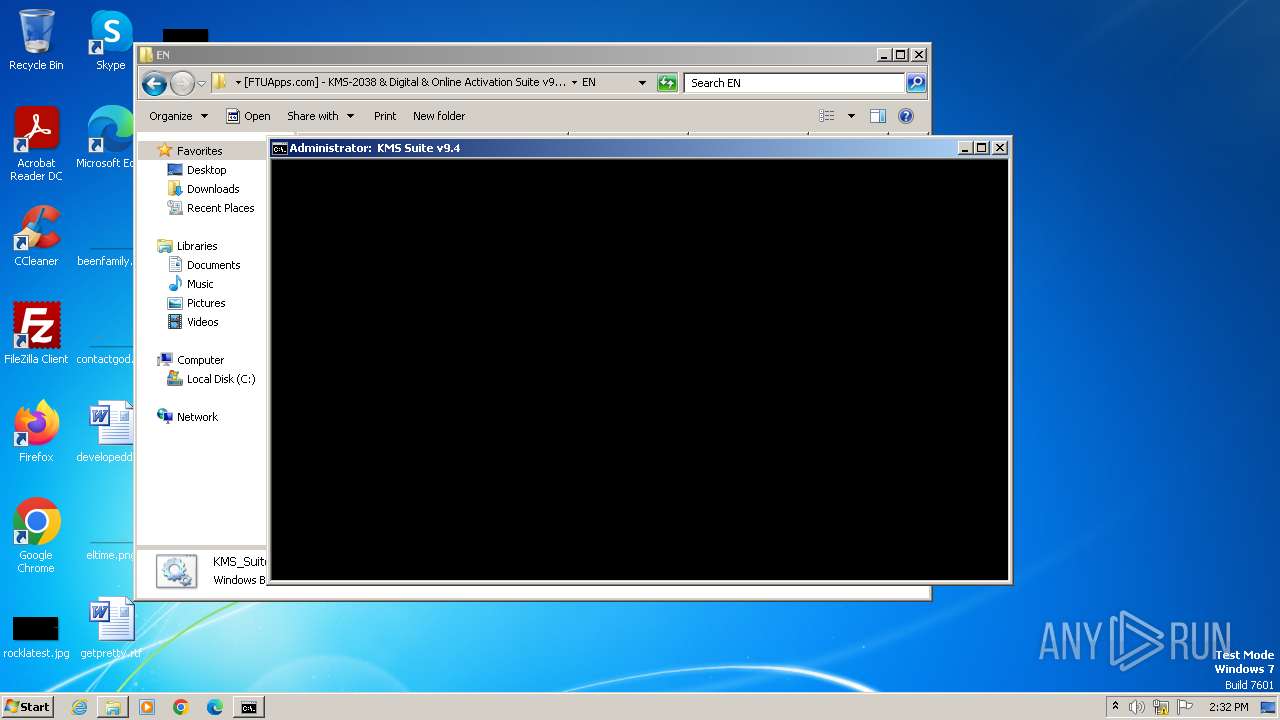Image resolution: width=1280 pixels, height=720 pixels.
Task: Expand the Organize dropdown menu
Action: pos(179,116)
